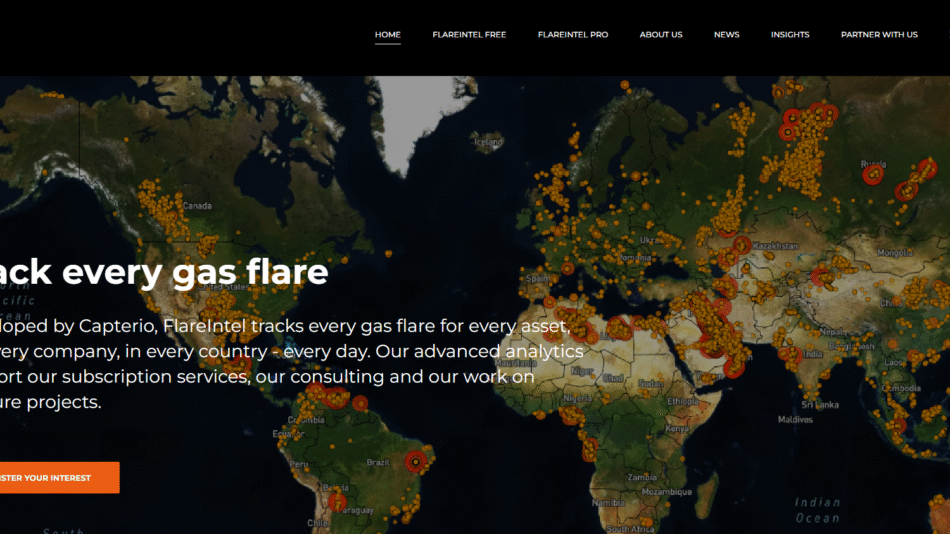This screenshot has width=950, height=534.
Task: Open the FLAREINTEL PRO menu item
Action: pos(573,35)
